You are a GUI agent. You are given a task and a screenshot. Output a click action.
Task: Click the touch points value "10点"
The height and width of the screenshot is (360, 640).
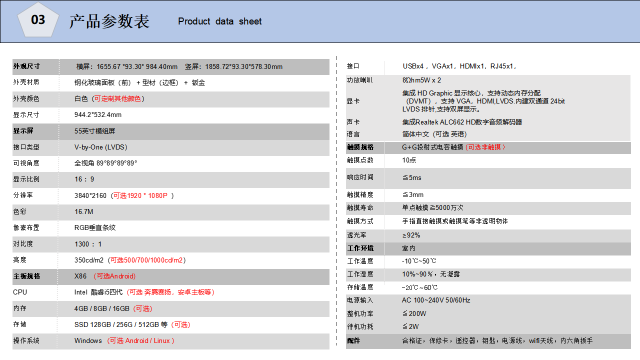409,160
